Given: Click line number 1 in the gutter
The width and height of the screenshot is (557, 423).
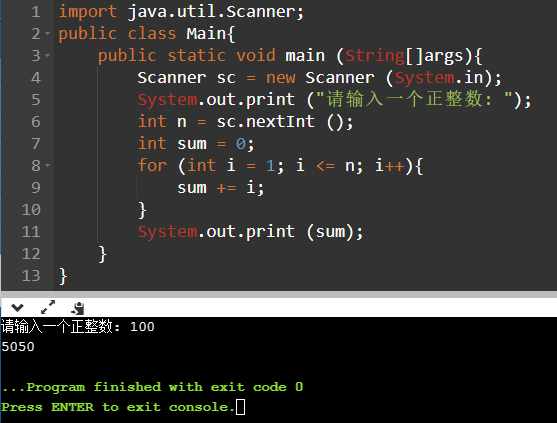Looking at the screenshot, I should click(x=36, y=12).
